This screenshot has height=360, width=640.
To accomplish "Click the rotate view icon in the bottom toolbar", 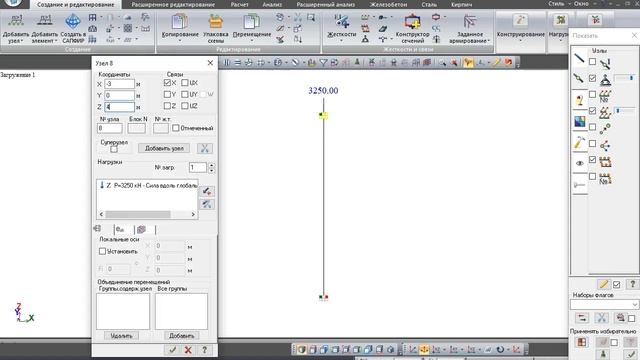I will (500, 349).
